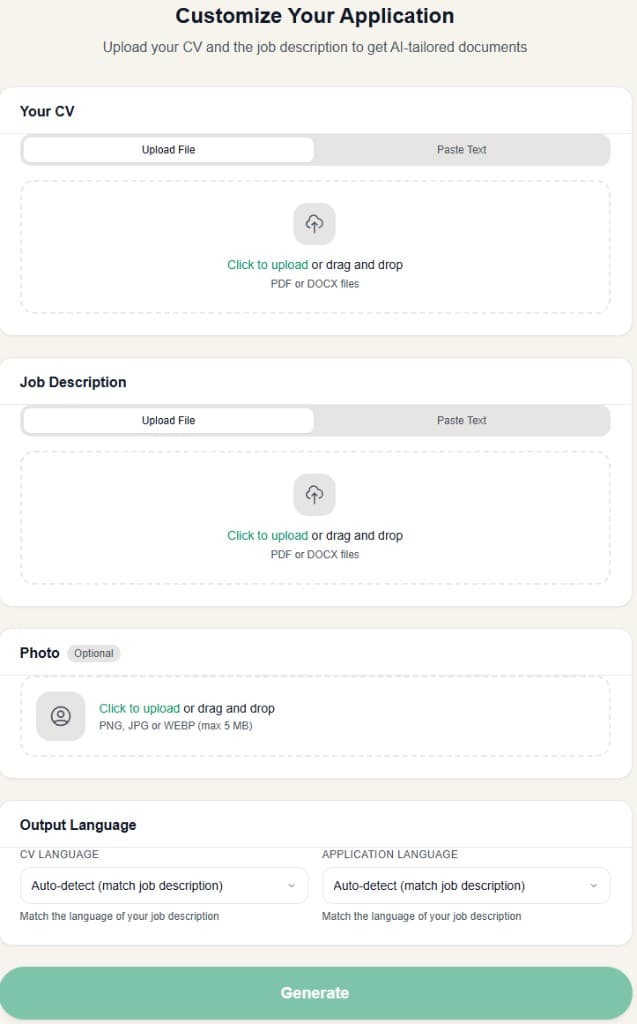The width and height of the screenshot is (637, 1024).
Task: Click the 'Click to upload' link for Your CV
Action: pyautogui.click(x=266, y=264)
